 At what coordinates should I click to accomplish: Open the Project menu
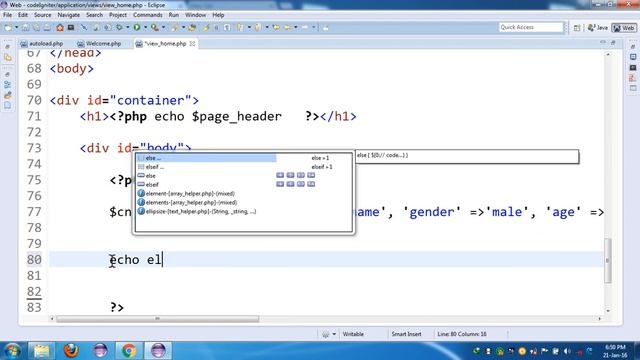[118, 15]
